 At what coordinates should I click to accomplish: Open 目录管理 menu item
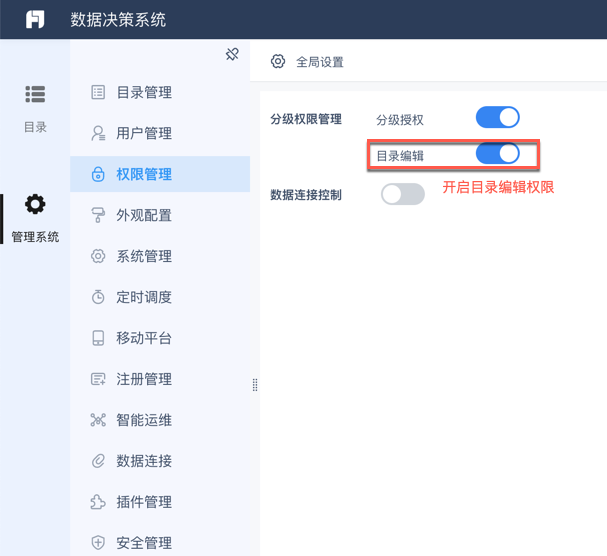[x=144, y=93]
